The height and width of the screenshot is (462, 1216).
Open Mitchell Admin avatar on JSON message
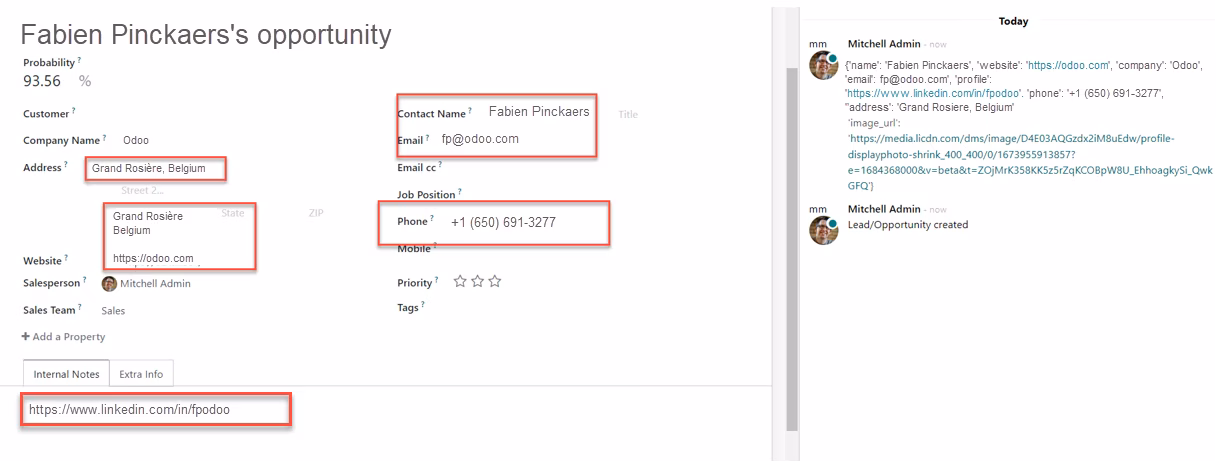(x=824, y=68)
